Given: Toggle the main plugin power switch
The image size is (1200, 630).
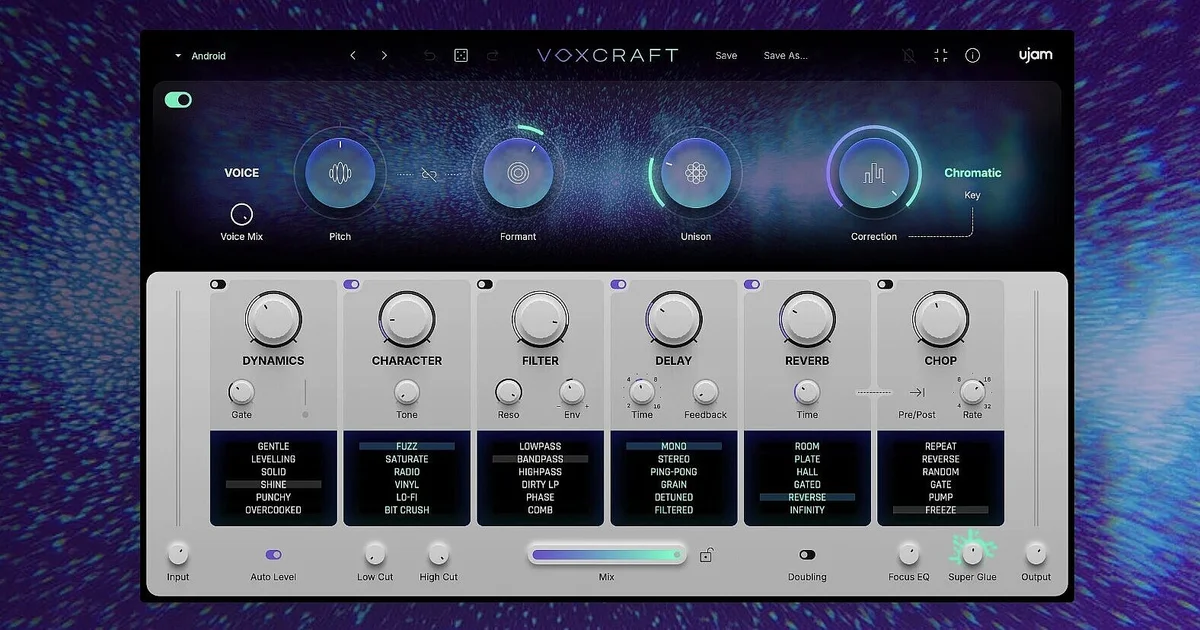Looking at the screenshot, I should [x=178, y=100].
